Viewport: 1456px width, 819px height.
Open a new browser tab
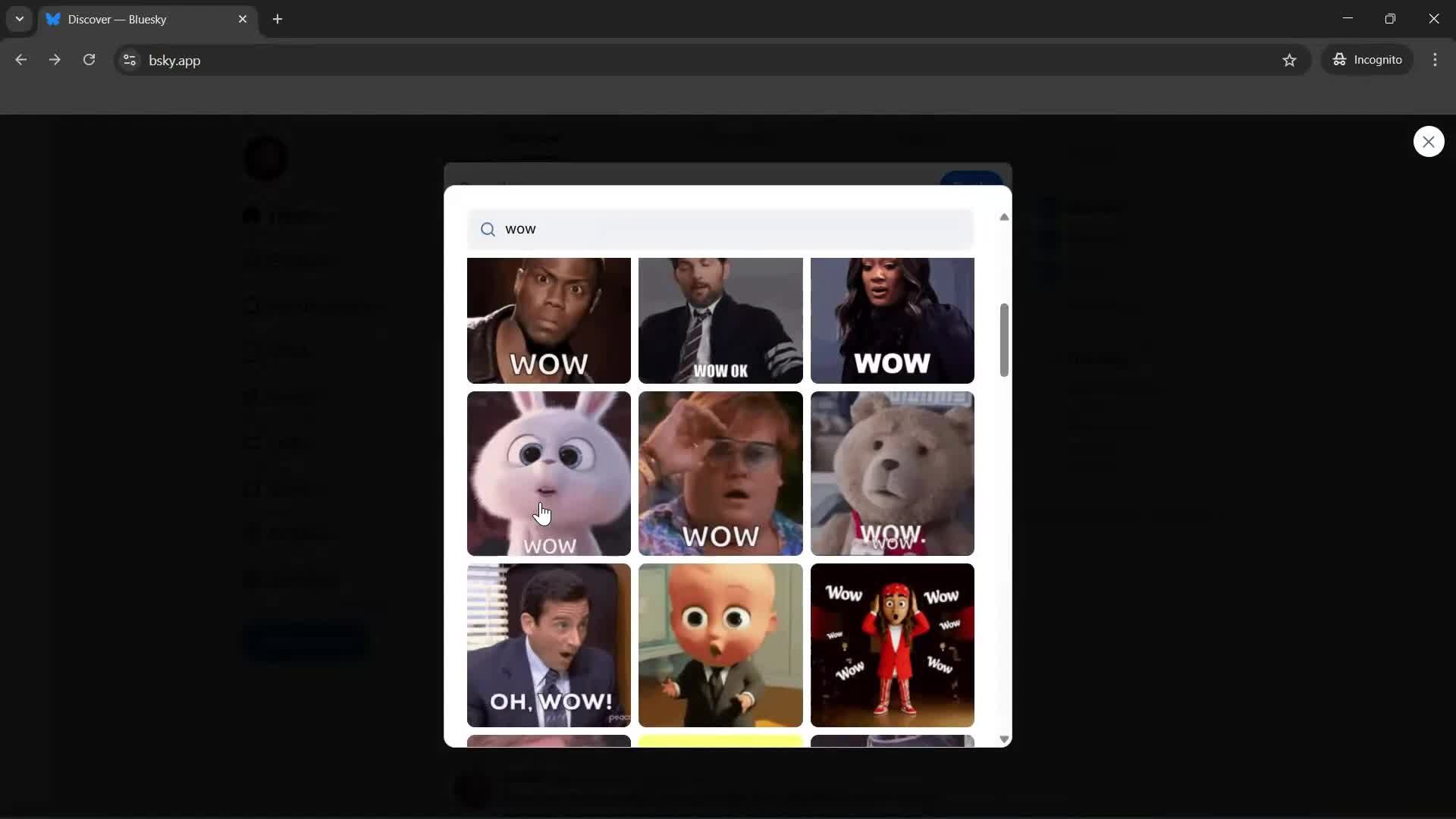coord(278,19)
